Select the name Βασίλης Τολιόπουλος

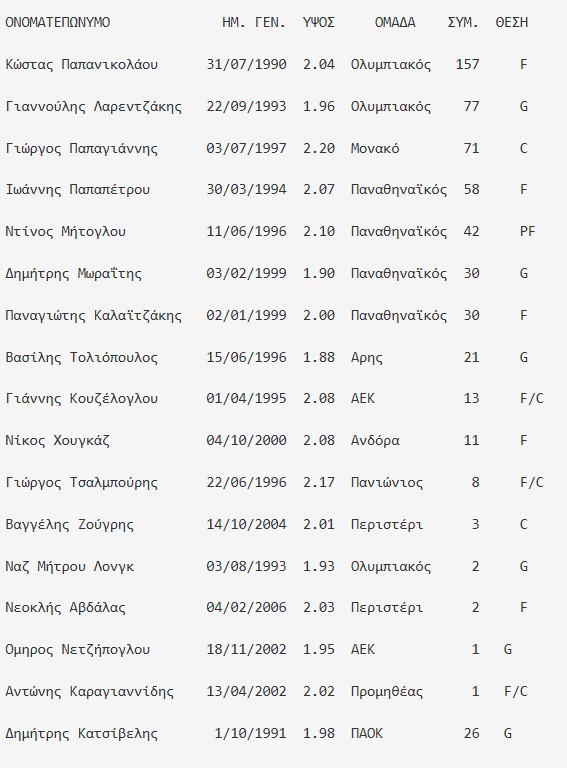pyautogui.click(x=81, y=358)
